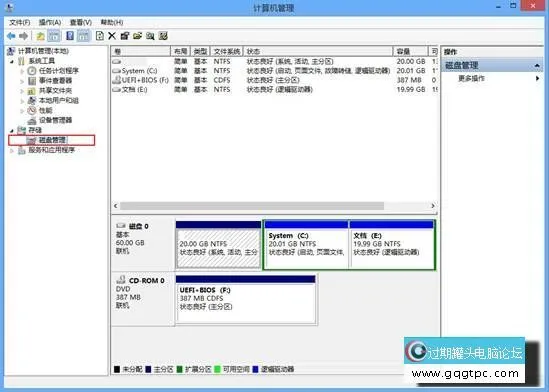Click the Refresh page icon in the toolbar
The width and height of the screenshot is (549, 392).
coord(100,36)
